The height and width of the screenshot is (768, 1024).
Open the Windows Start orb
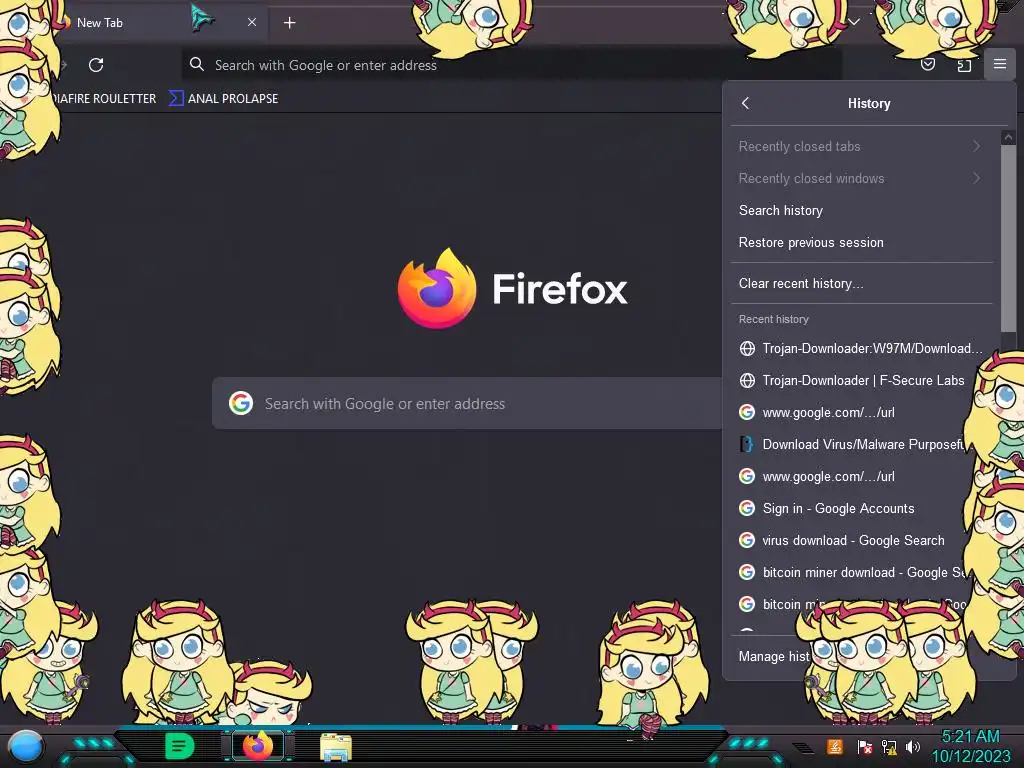click(25, 747)
